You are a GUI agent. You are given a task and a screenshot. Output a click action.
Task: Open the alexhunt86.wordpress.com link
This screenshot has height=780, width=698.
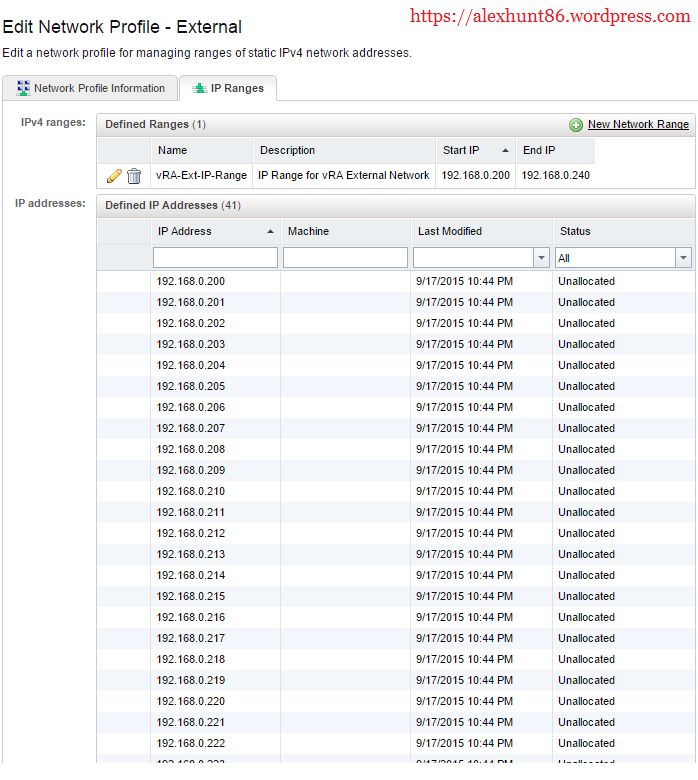(x=550, y=17)
